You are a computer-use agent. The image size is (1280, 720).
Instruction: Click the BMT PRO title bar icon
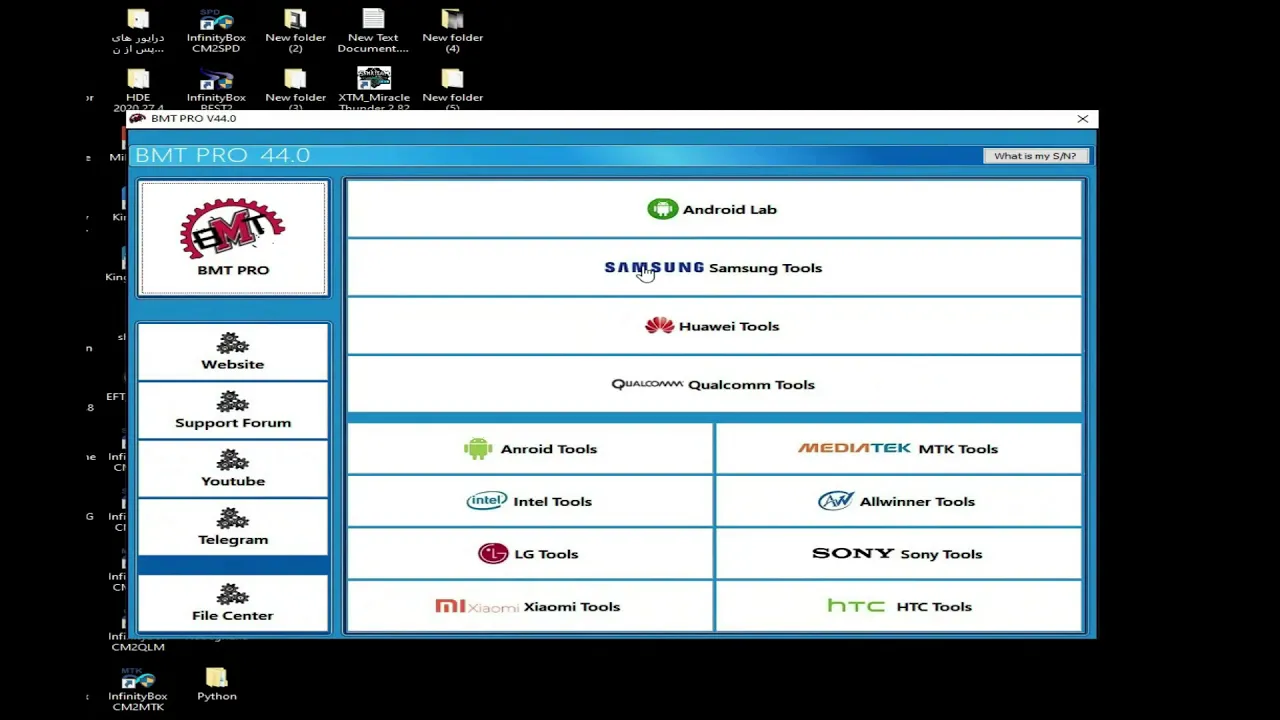pyautogui.click(x=138, y=118)
